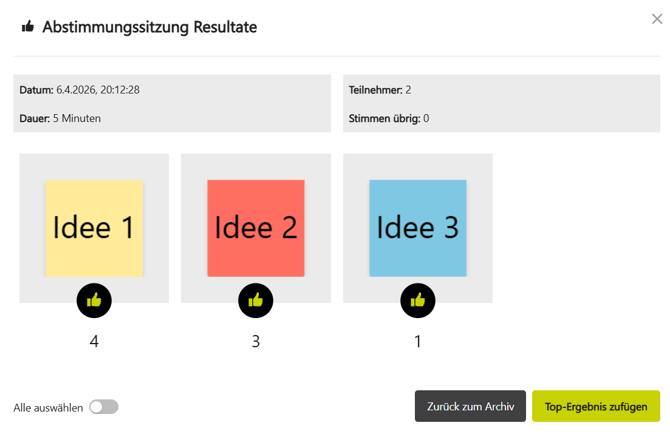
Task: Select the red Idee 2 sticky note
Action: pyautogui.click(x=256, y=228)
